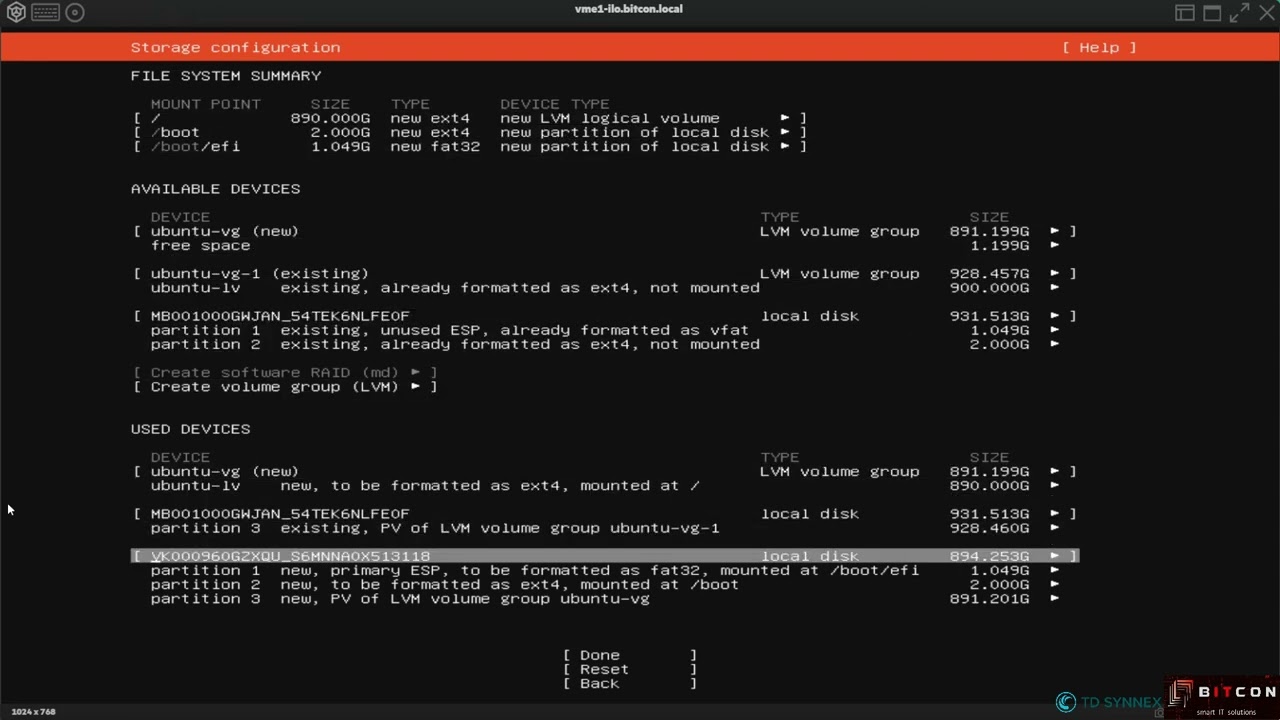The image size is (1280, 720).
Task: Close the remote console window
Action: 1266,13
